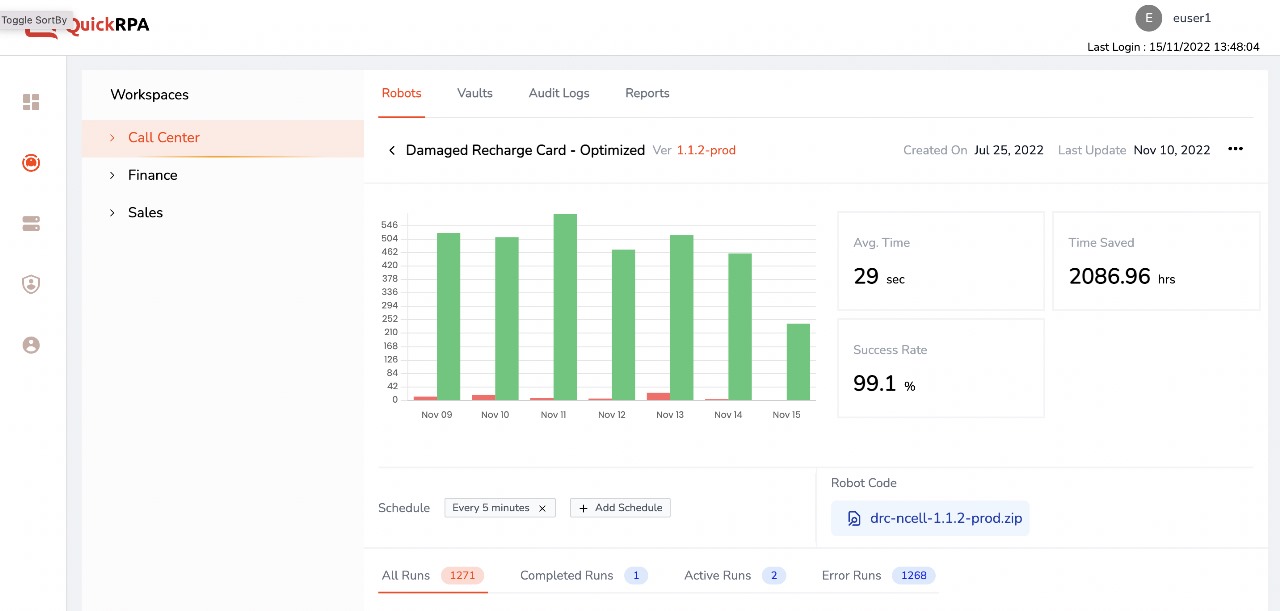
Task: Click the Nov 11 green bar
Action: [565, 306]
